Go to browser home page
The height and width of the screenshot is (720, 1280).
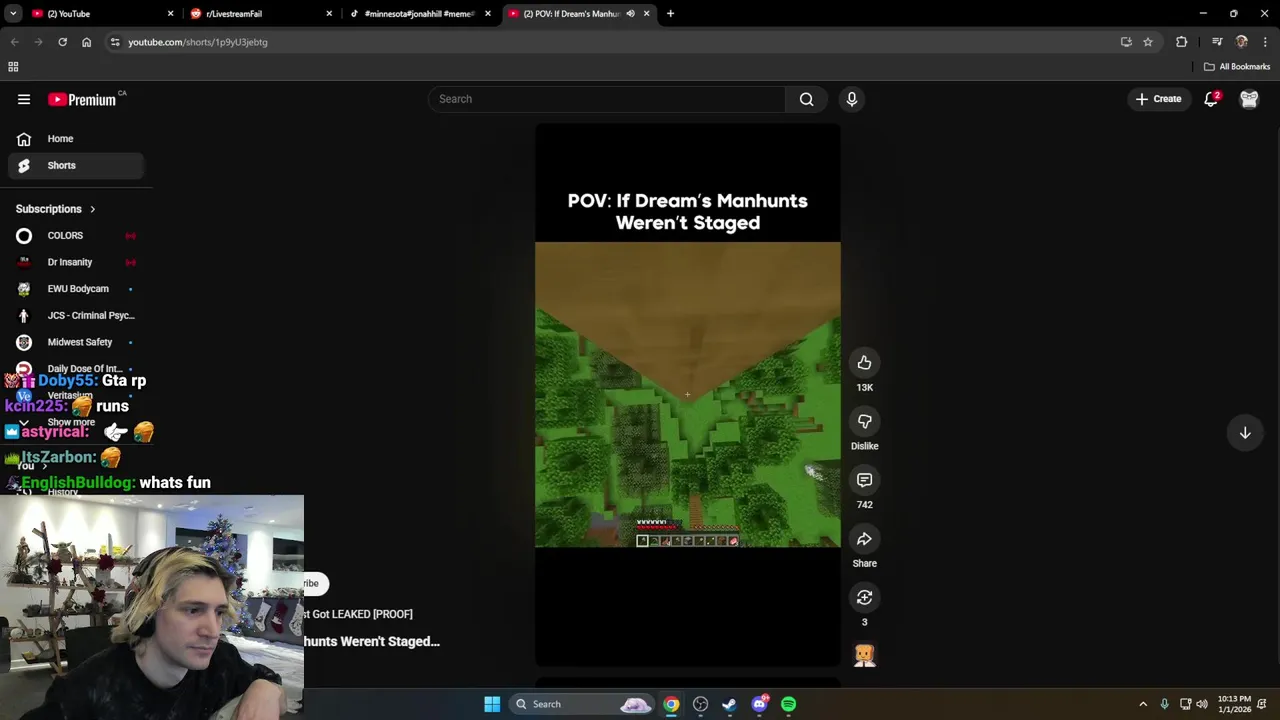click(86, 42)
